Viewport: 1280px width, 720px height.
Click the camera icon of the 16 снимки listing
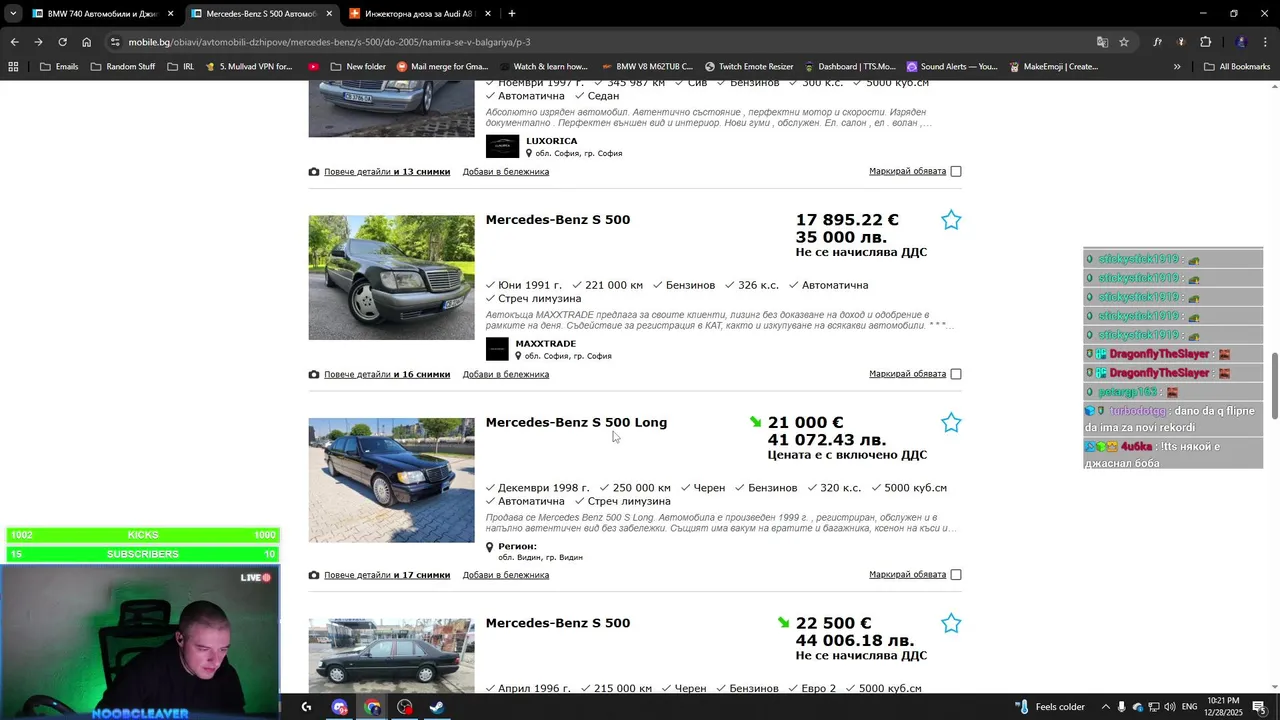click(x=314, y=375)
